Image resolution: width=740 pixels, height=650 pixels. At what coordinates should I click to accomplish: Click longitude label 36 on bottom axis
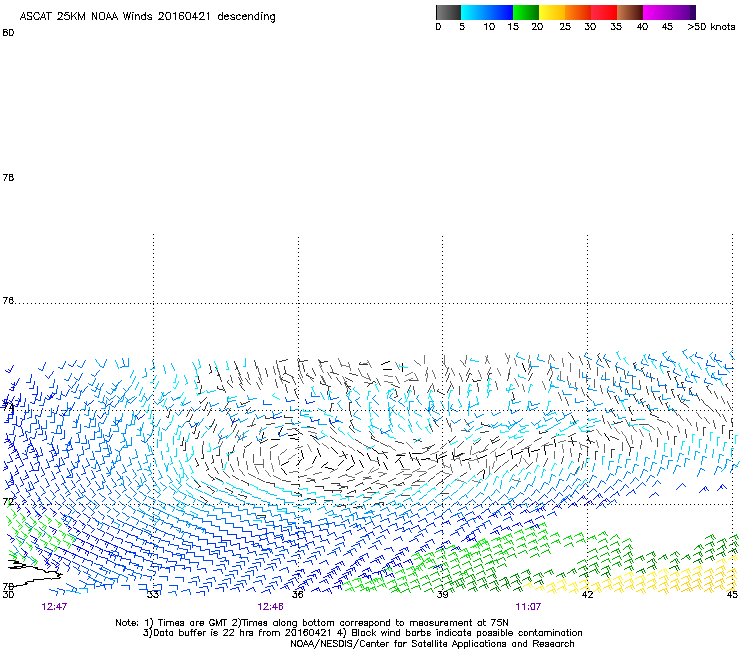(x=298, y=594)
